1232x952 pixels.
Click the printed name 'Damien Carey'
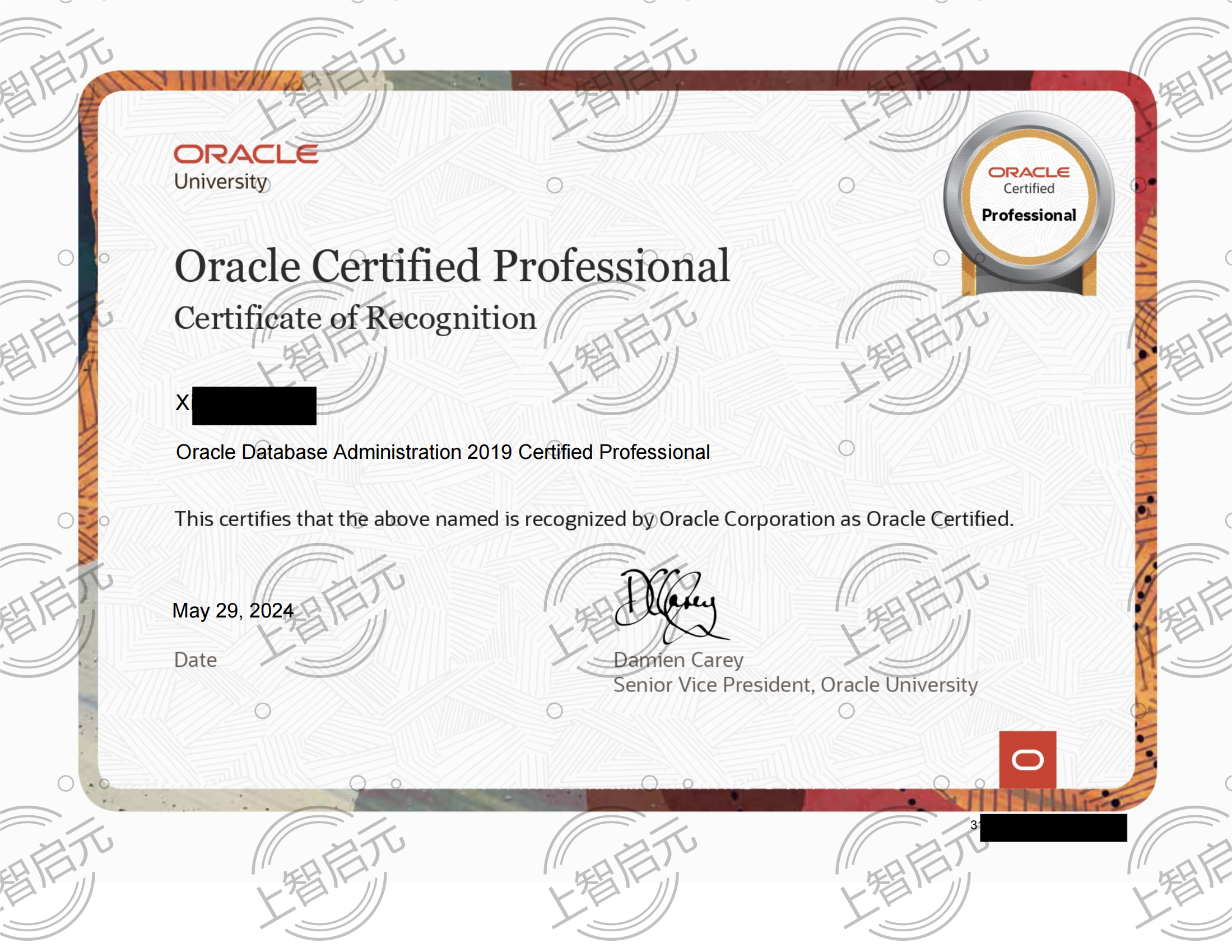678,660
